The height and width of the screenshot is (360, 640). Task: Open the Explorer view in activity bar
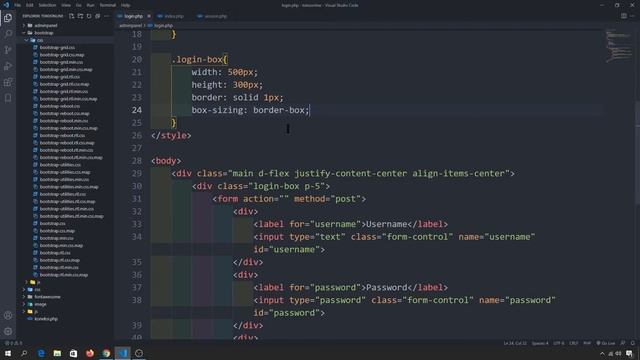pos(8,18)
